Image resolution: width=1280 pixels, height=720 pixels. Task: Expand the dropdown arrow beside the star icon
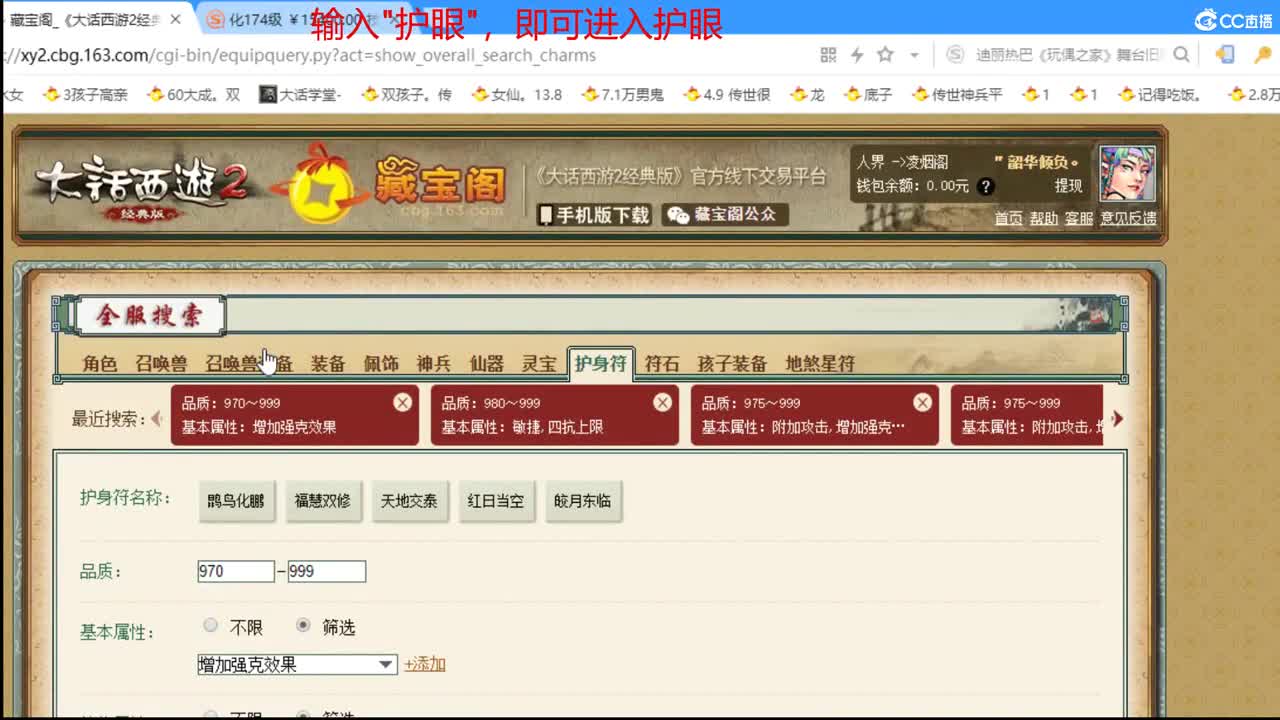click(x=914, y=56)
